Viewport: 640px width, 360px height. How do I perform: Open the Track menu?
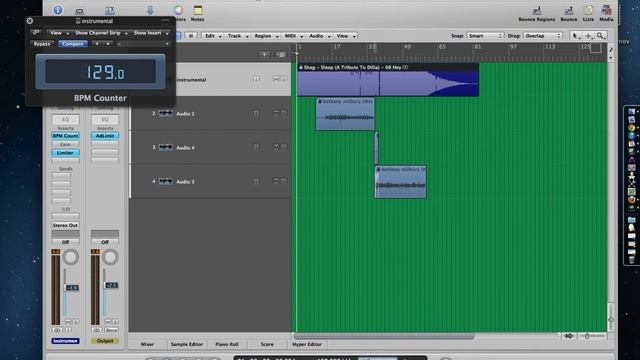237,36
